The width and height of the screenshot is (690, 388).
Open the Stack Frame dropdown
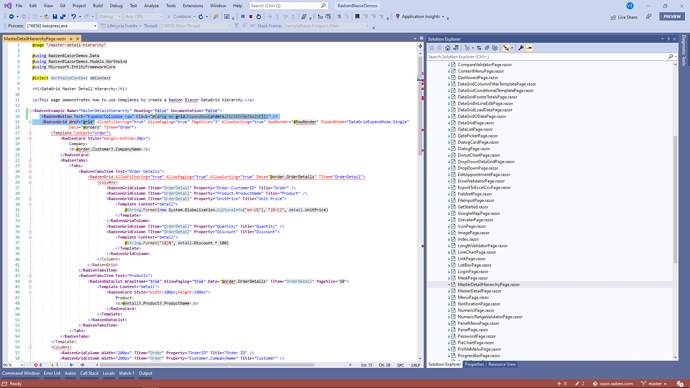click(327, 26)
